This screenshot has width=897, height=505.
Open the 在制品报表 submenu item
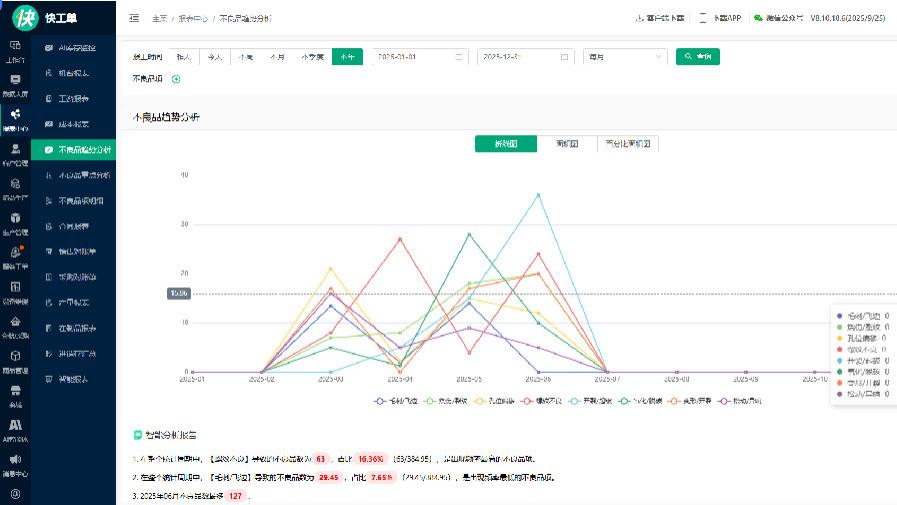pyautogui.click(x=73, y=328)
